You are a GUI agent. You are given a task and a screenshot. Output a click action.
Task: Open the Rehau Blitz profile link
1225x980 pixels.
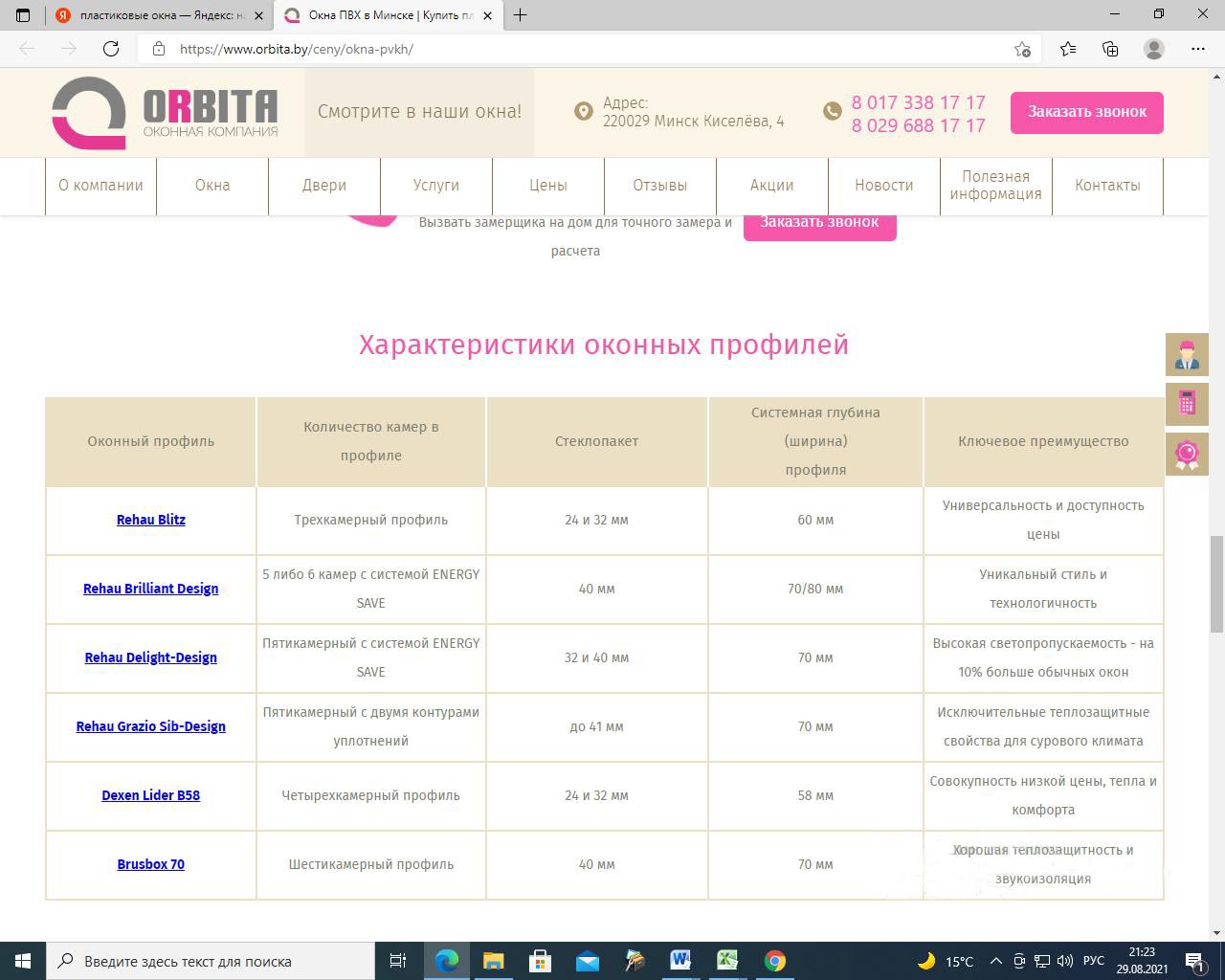coord(151,520)
